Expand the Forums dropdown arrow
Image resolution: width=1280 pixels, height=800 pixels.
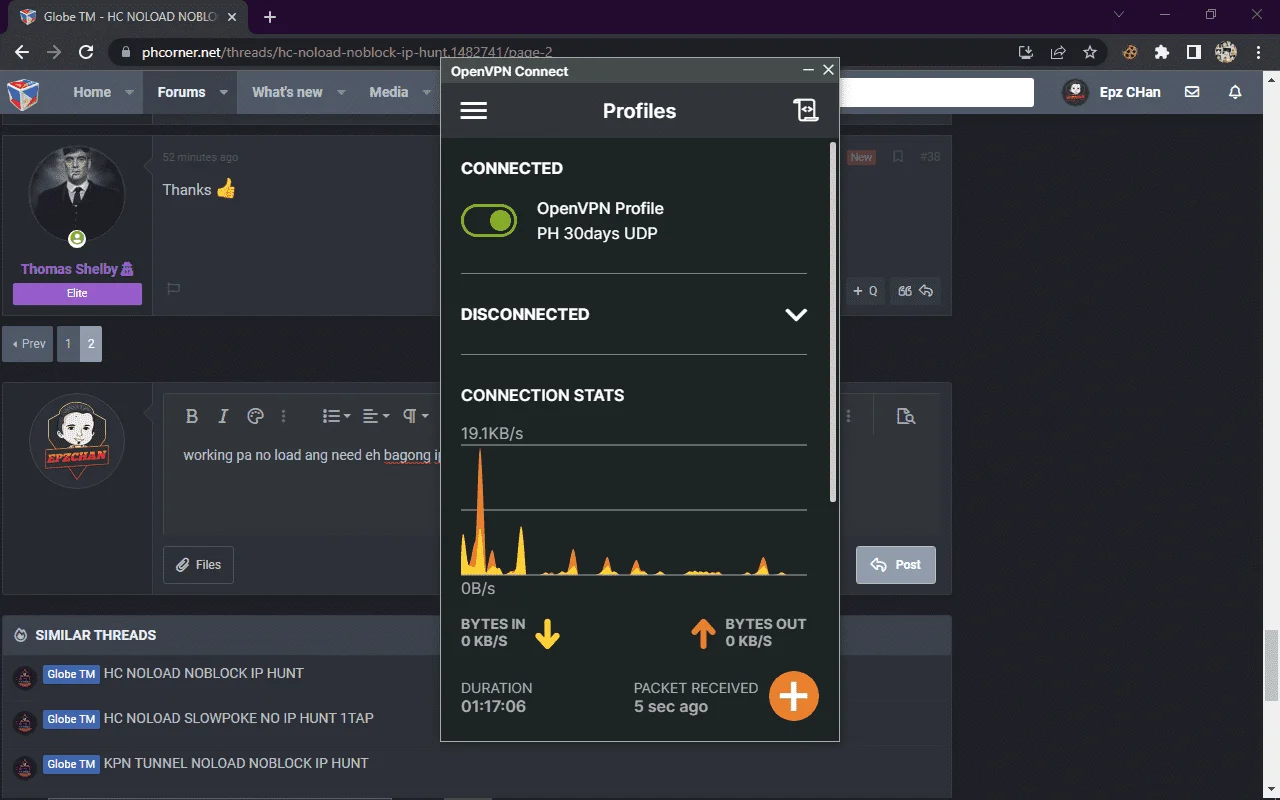coord(224,92)
